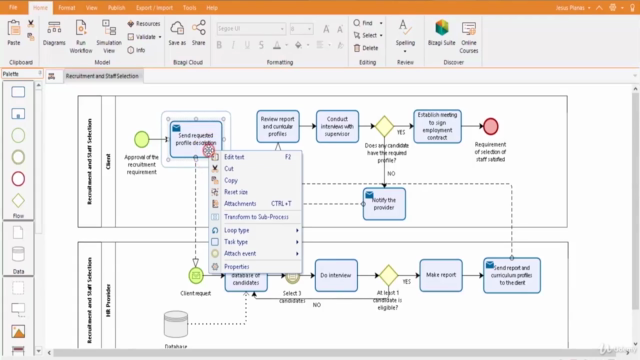Screen dimensions: 640x360
Task: Click the Cut scissors icon in Clipboard group
Action: (x=31, y=24)
